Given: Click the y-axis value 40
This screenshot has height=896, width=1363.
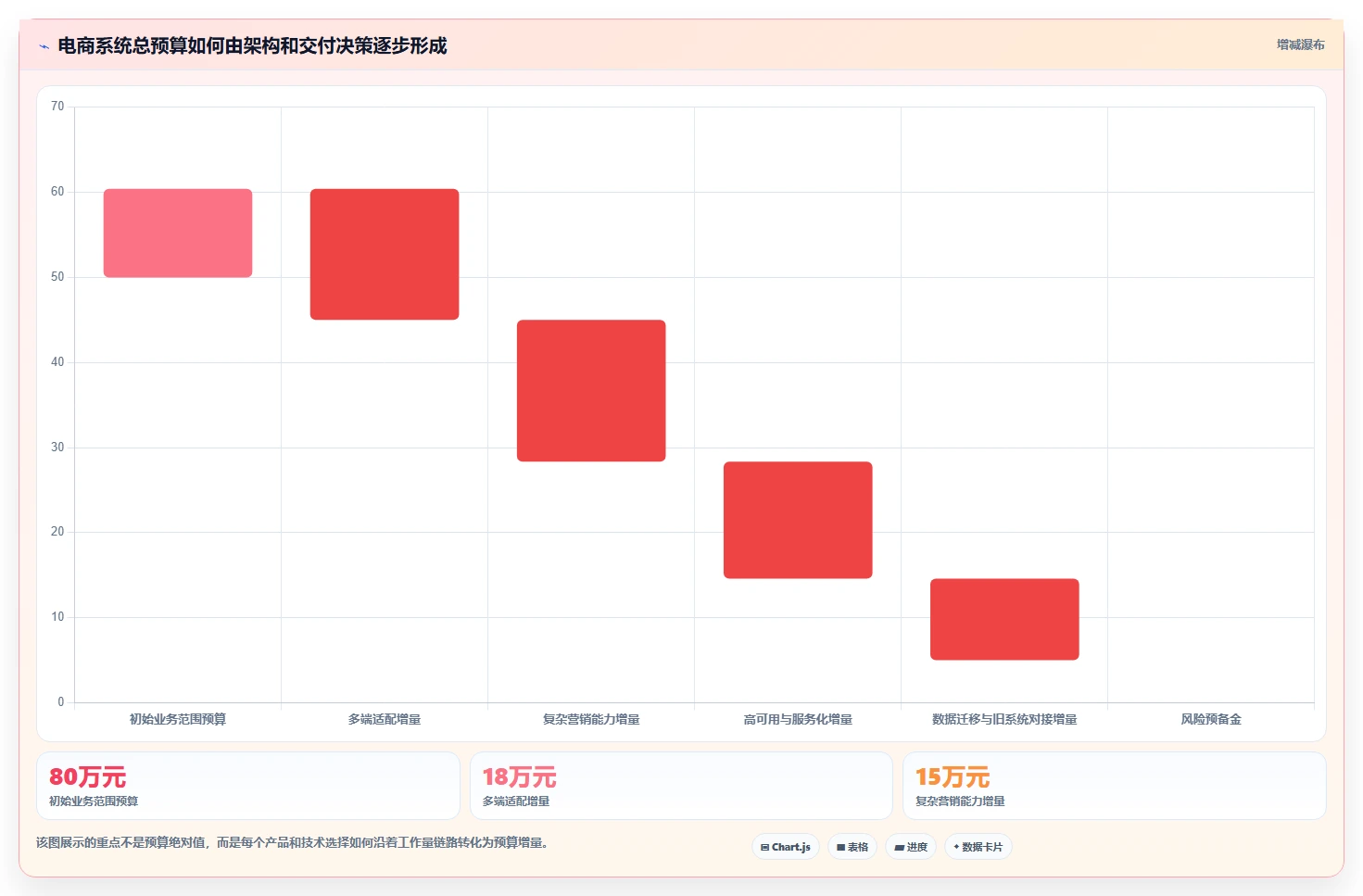Looking at the screenshot, I should [x=57, y=362].
